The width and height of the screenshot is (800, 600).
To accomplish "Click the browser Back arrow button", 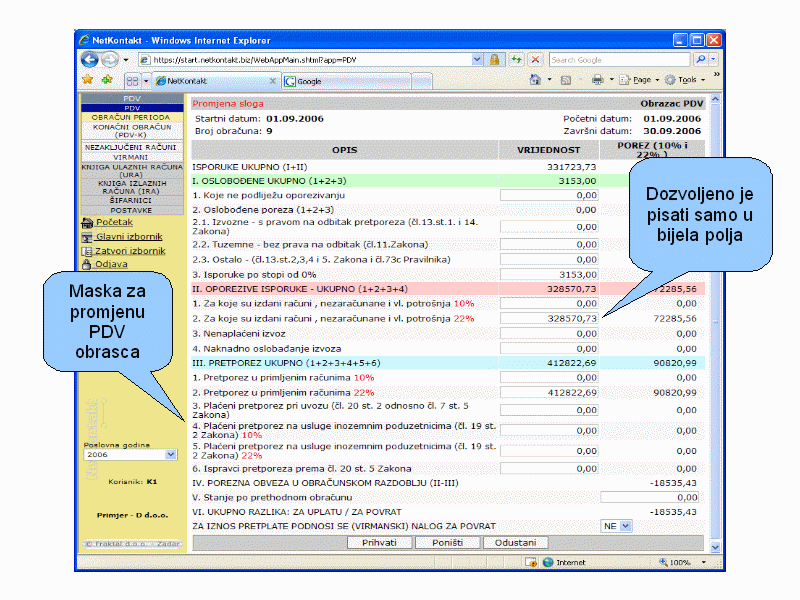I will coord(91,60).
